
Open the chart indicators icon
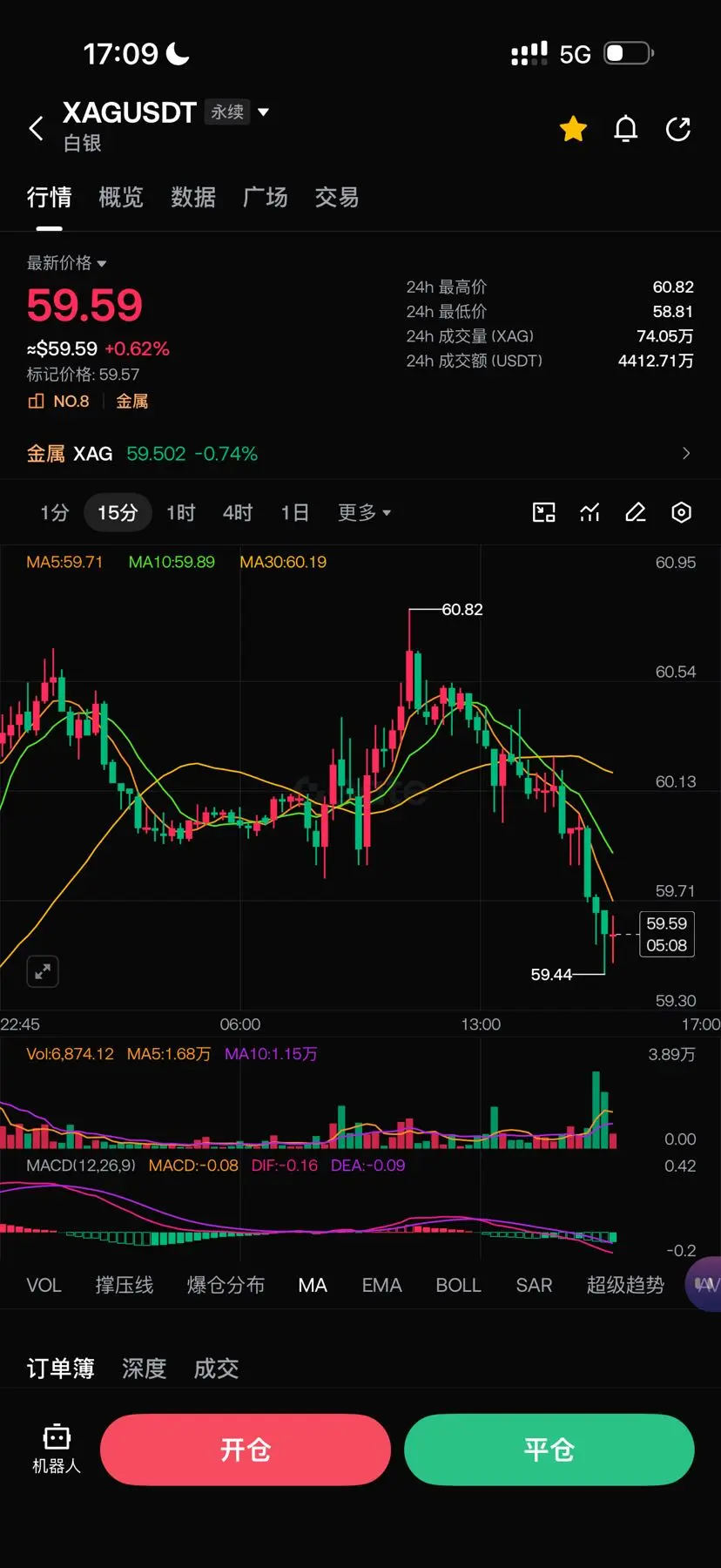point(590,512)
